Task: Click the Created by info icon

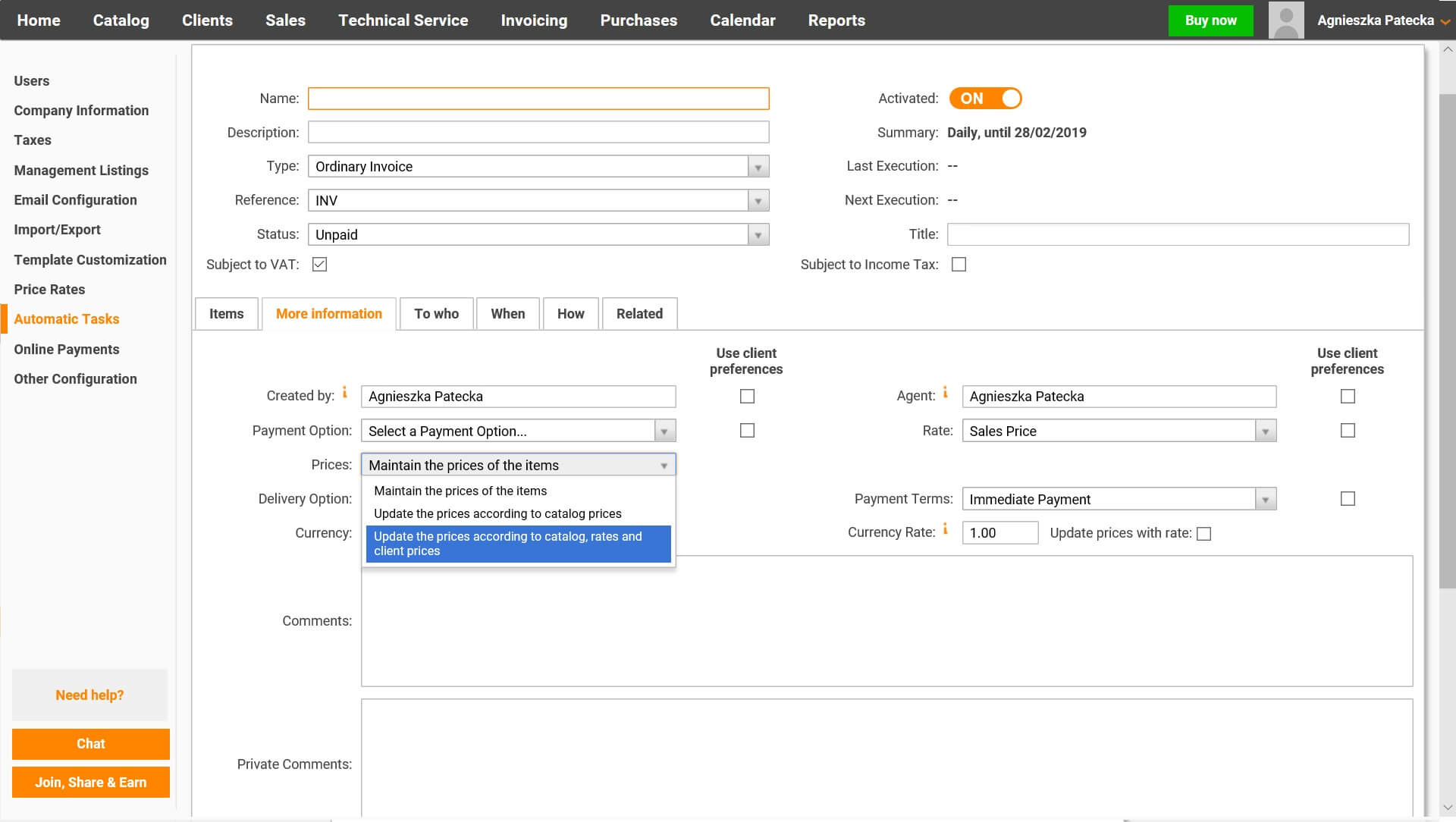Action: click(x=344, y=392)
